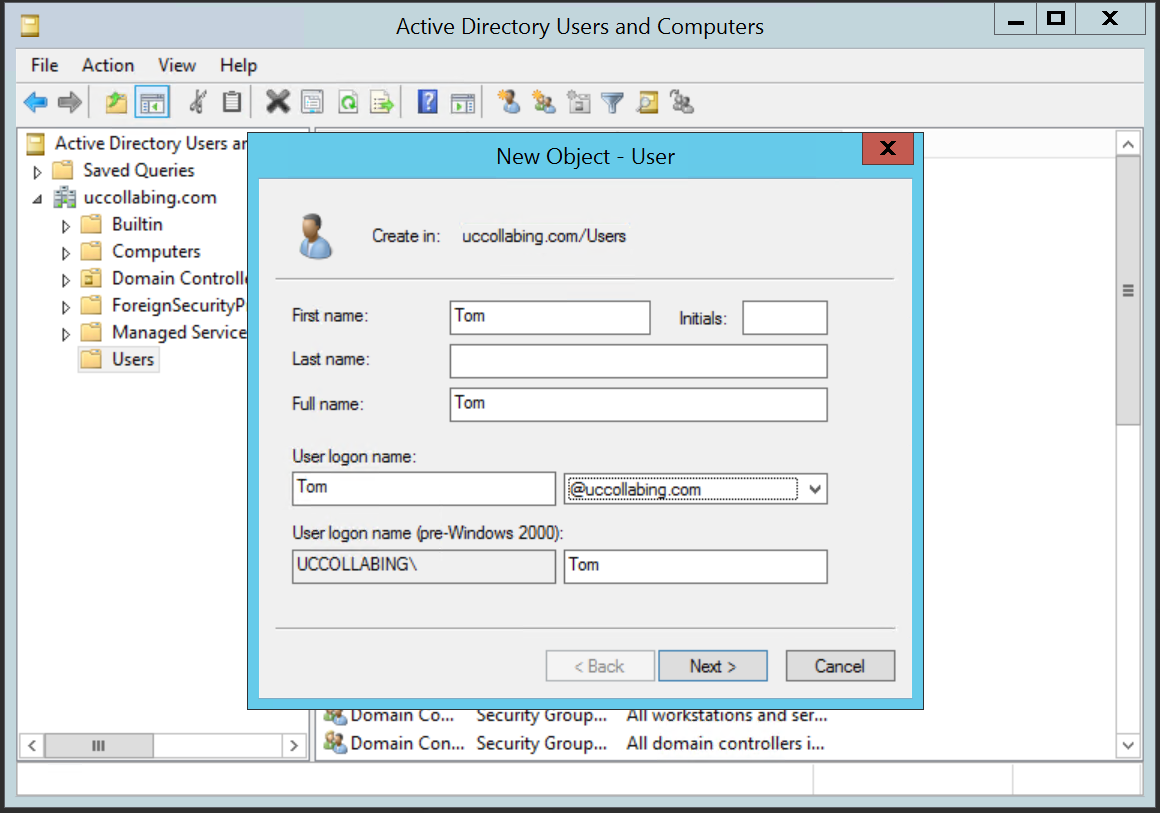Screen dimensions: 1161x816
Task: Collapse the uccollabing.com domain node
Action: (37, 199)
